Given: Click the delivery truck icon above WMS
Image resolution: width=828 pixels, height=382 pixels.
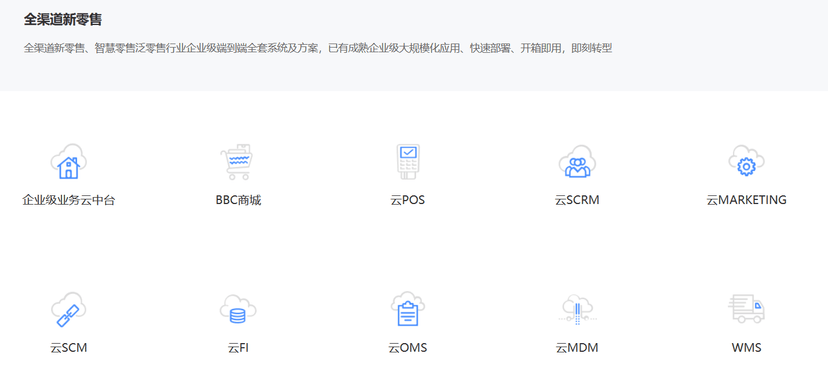Looking at the screenshot, I should pos(746,309).
